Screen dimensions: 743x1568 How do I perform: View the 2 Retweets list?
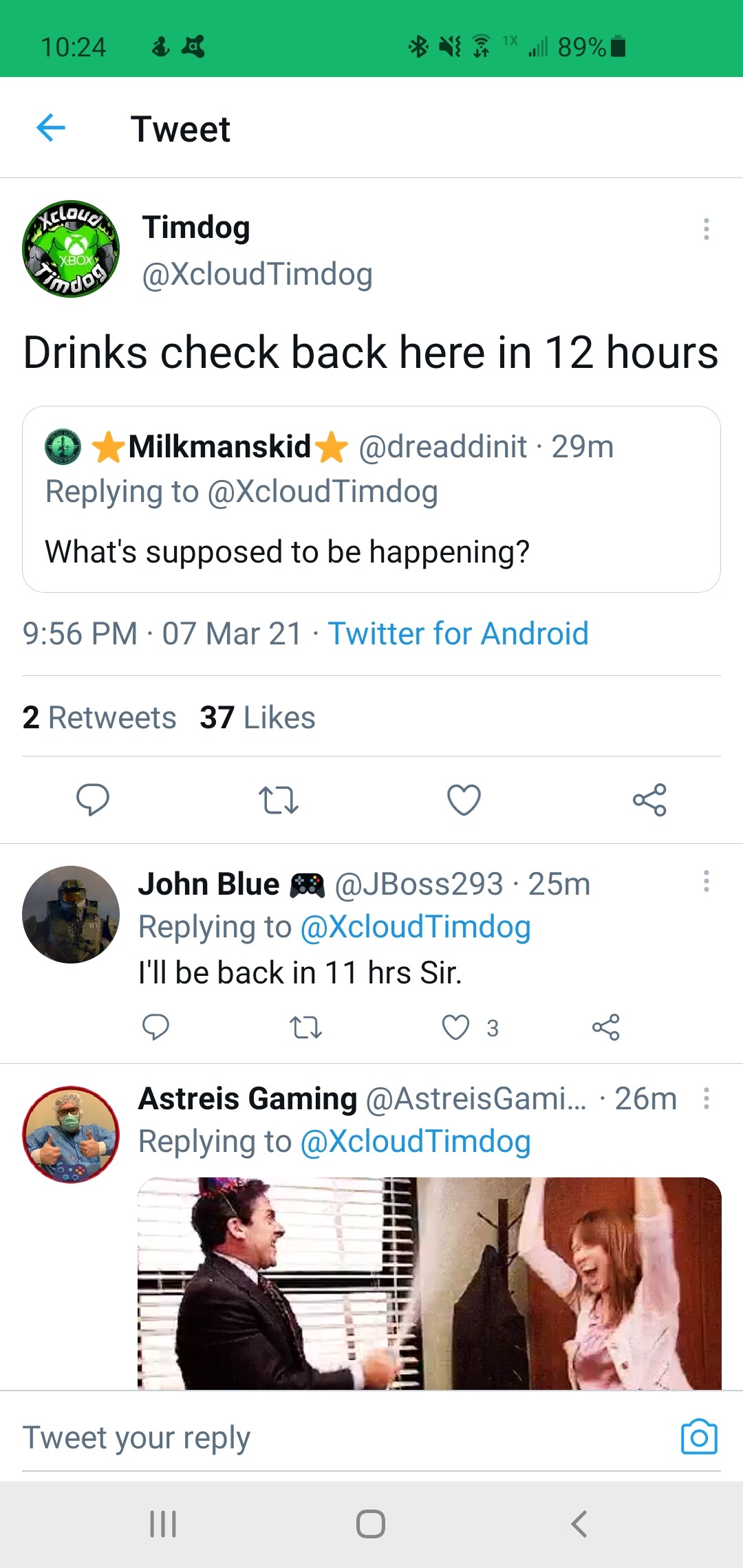point(100,717)
